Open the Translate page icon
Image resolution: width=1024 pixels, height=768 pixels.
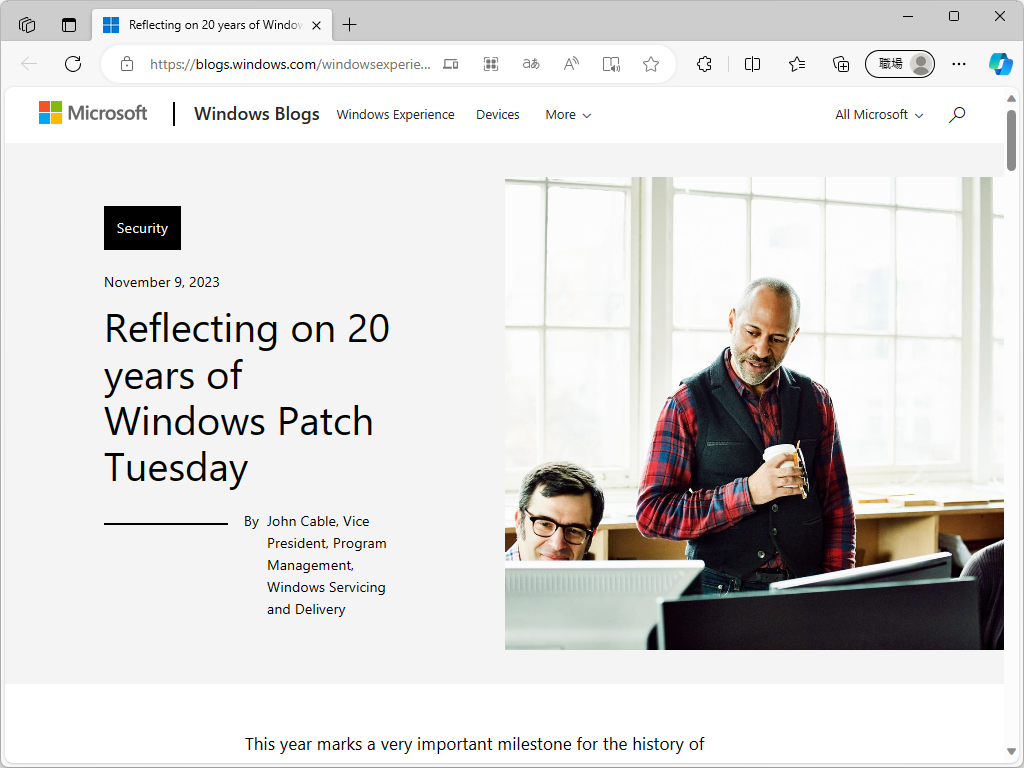530,63
